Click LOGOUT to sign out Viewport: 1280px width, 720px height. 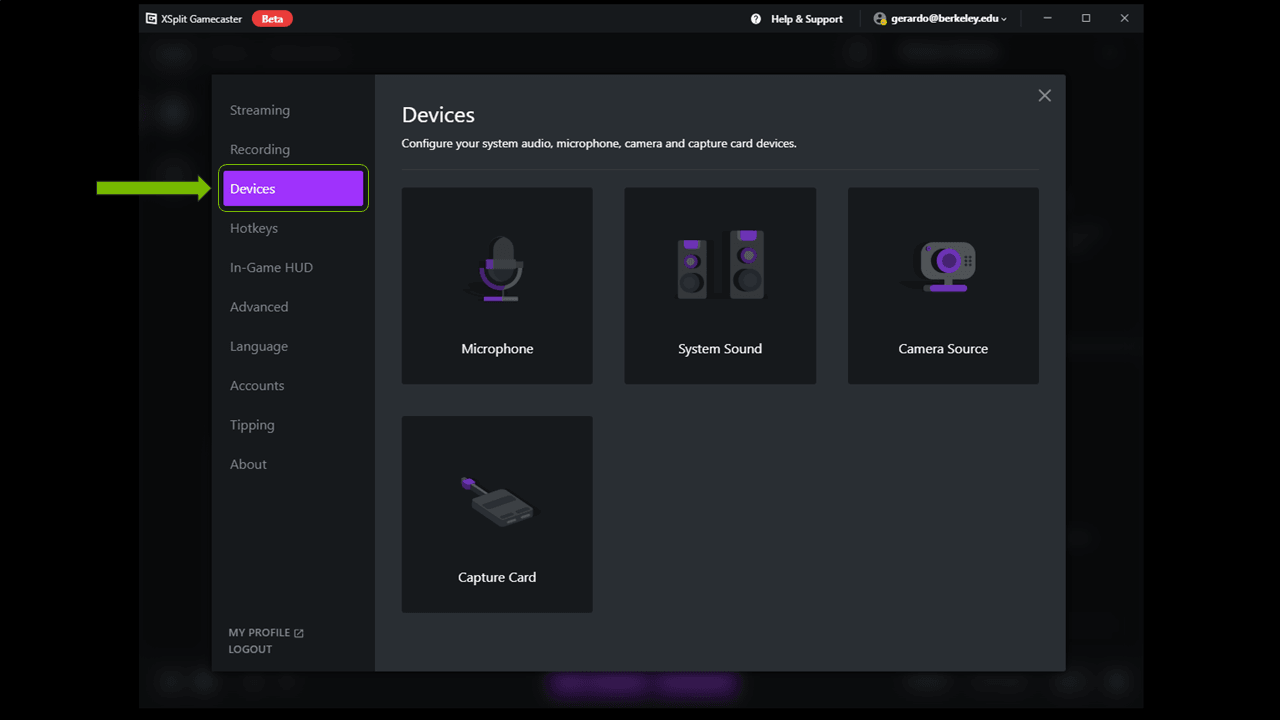(x=251, y=648)
